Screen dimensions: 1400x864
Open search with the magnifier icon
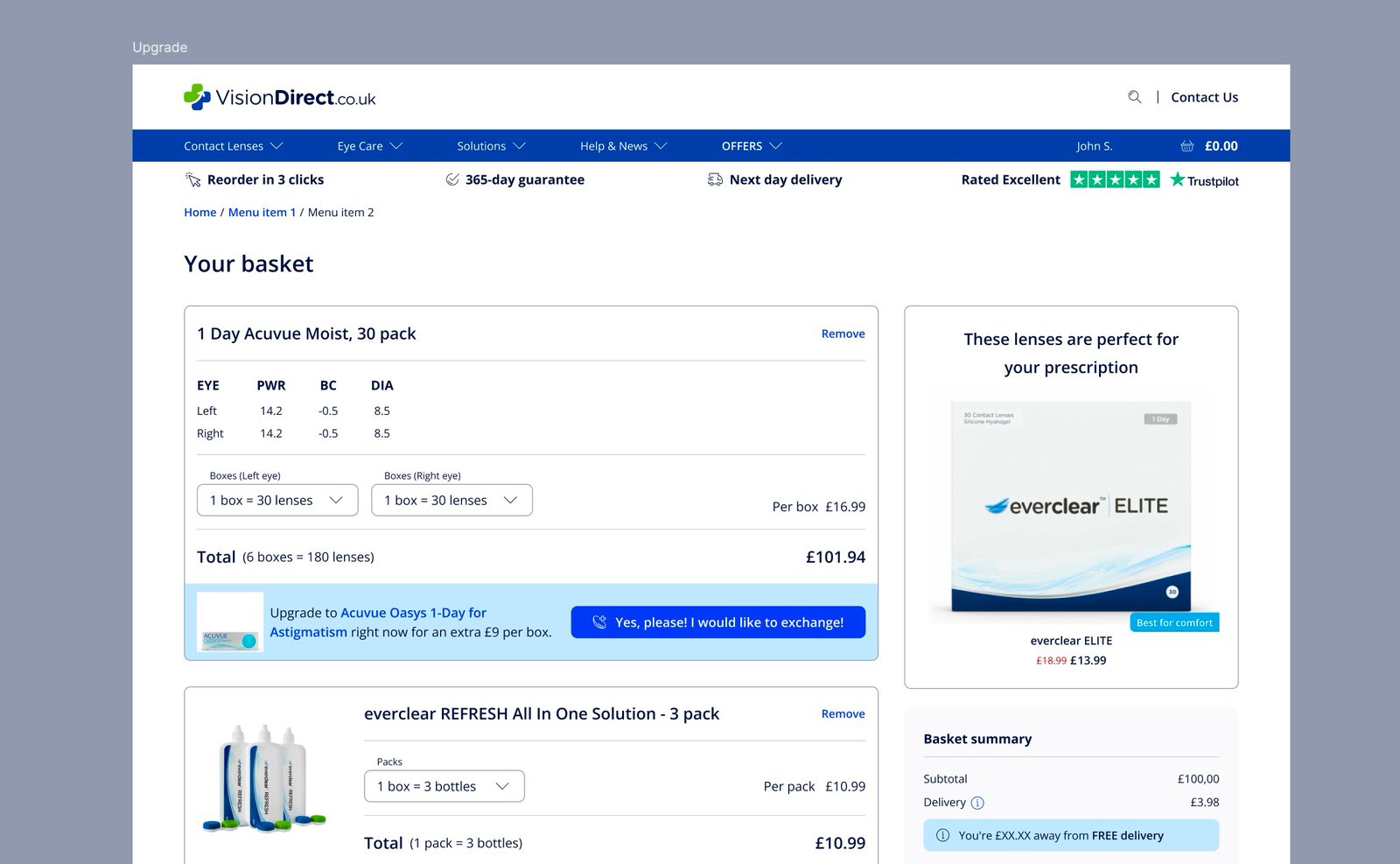[1135, 97]
